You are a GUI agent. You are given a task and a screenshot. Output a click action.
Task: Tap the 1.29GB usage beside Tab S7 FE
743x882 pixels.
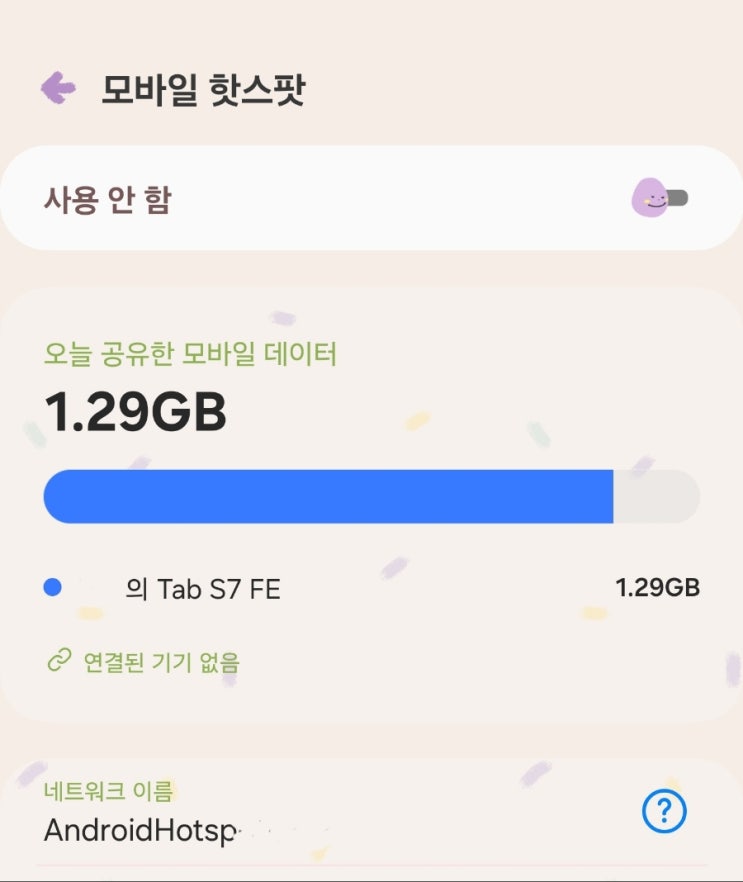pos(657,587)
